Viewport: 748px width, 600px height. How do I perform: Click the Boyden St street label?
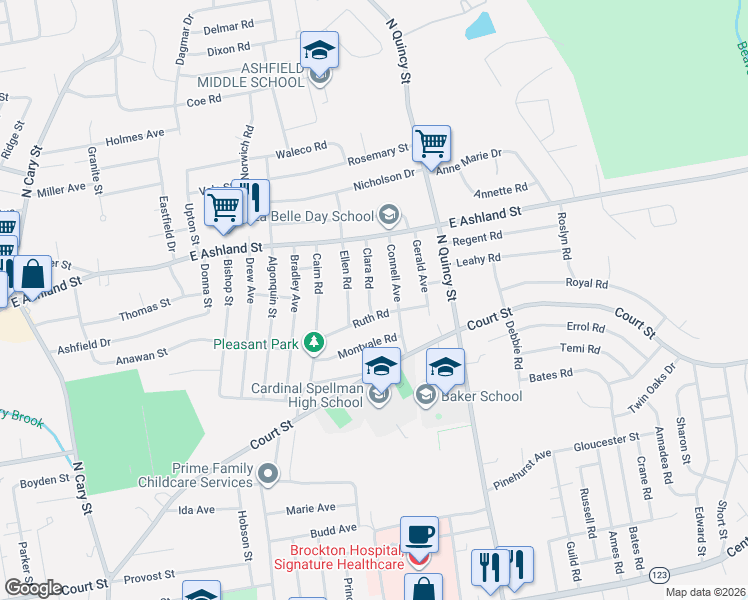(x=44, y=481)
